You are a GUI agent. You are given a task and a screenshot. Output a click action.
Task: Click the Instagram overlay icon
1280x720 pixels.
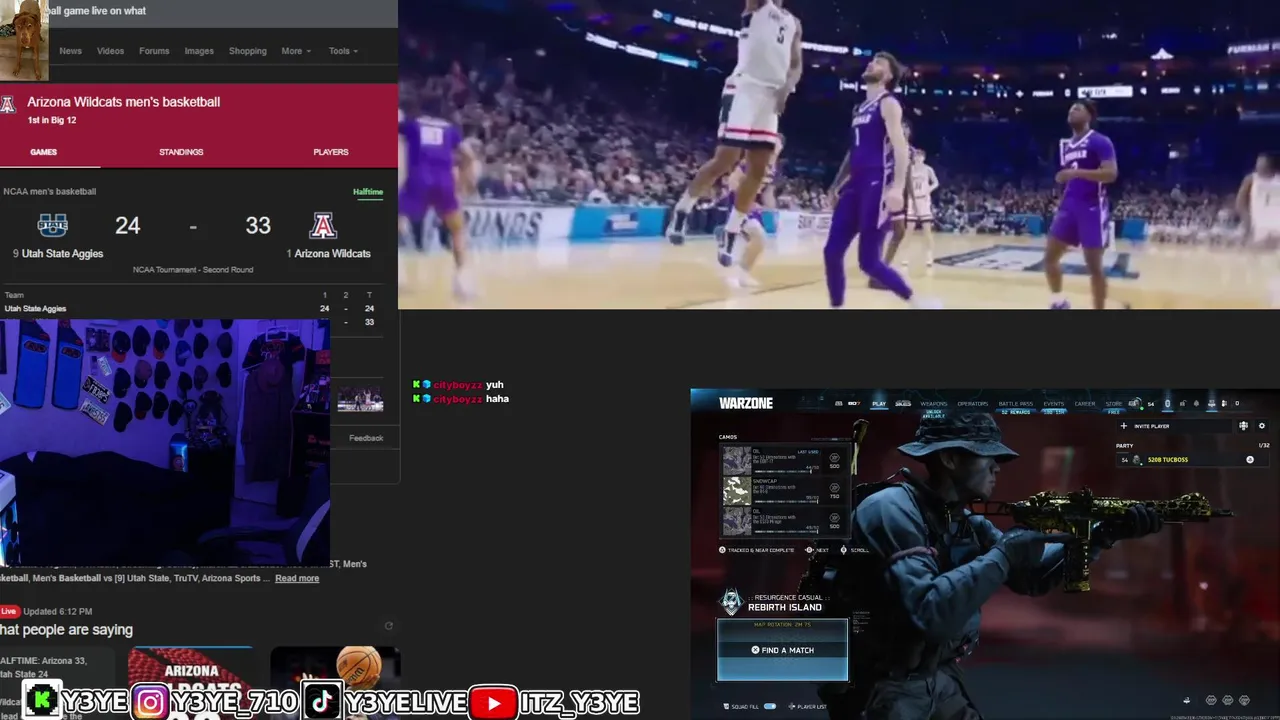point(150,702)
